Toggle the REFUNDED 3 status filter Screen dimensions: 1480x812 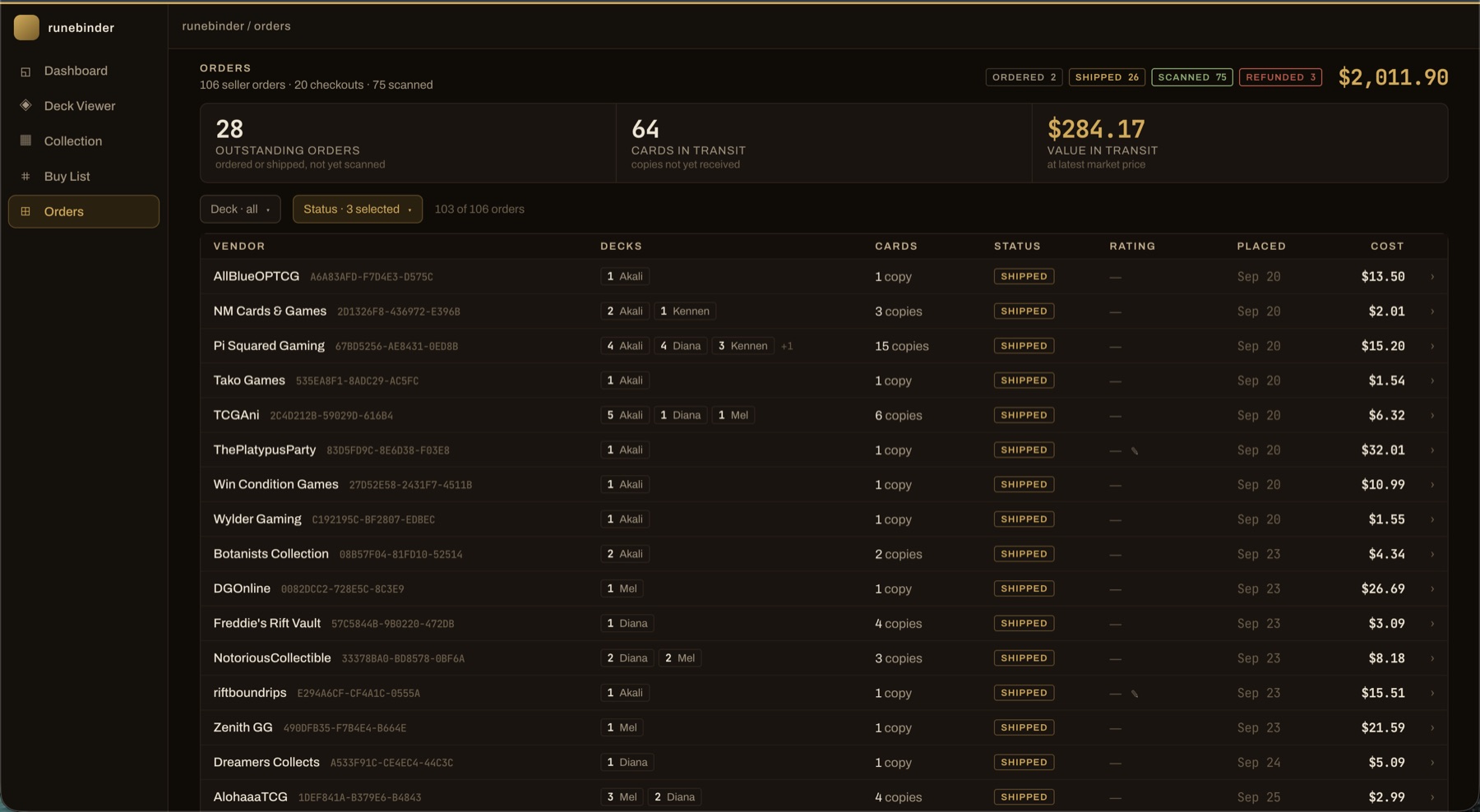[x=1280, y=77]
